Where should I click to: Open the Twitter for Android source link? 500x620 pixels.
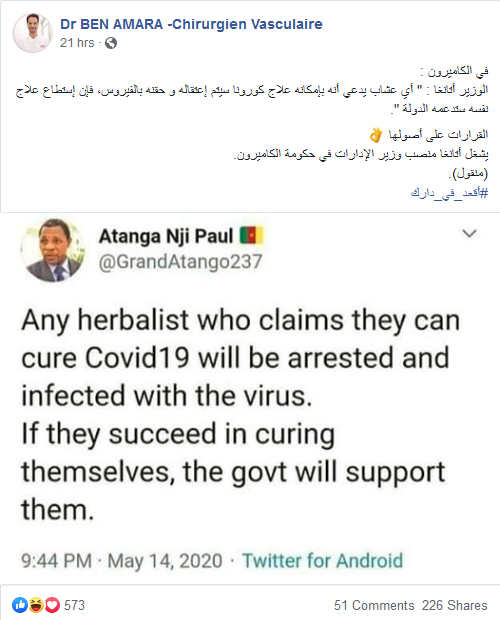[x=322, y=561]
